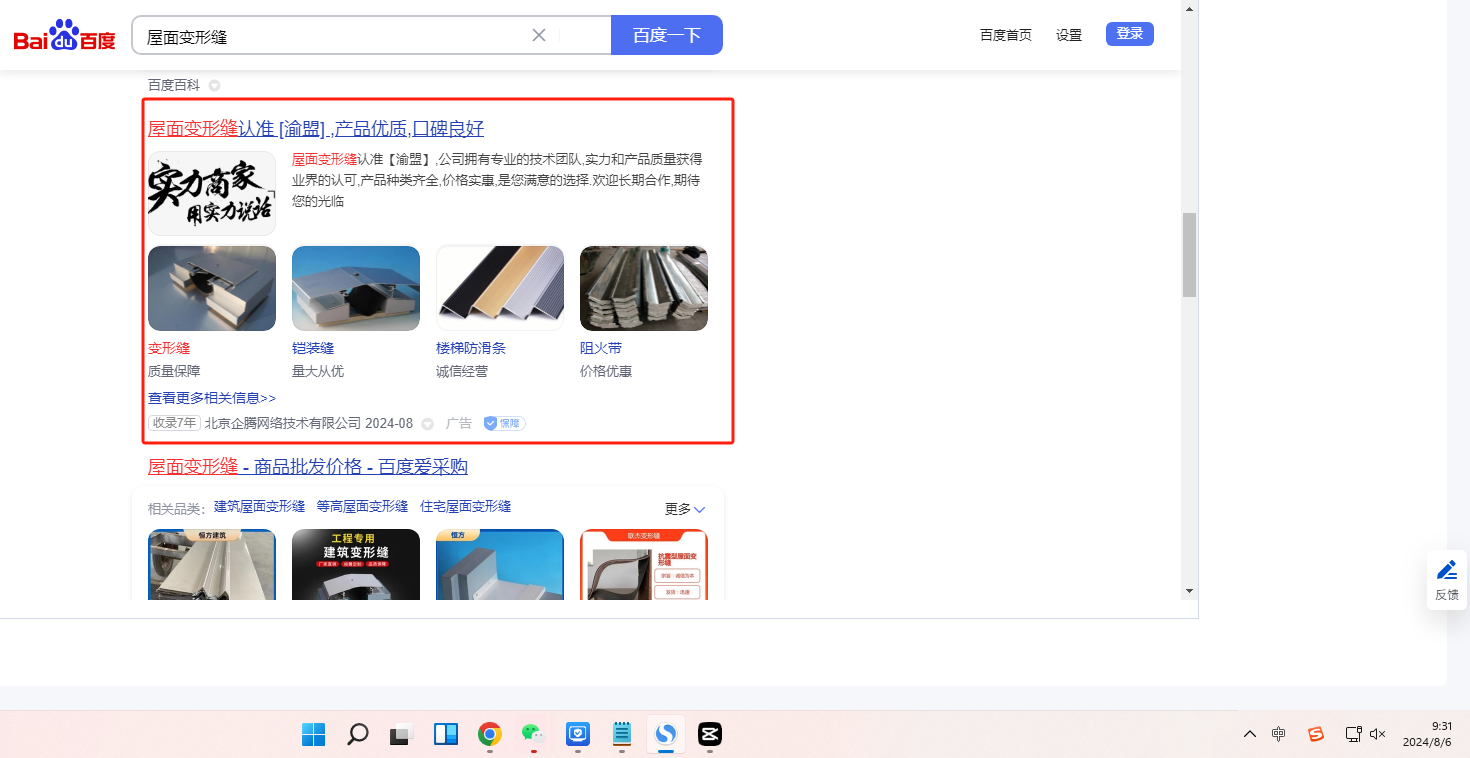This screenshot has height=758, width=1470.
Task: Show hidden system tray icons
Action: 1250,734
